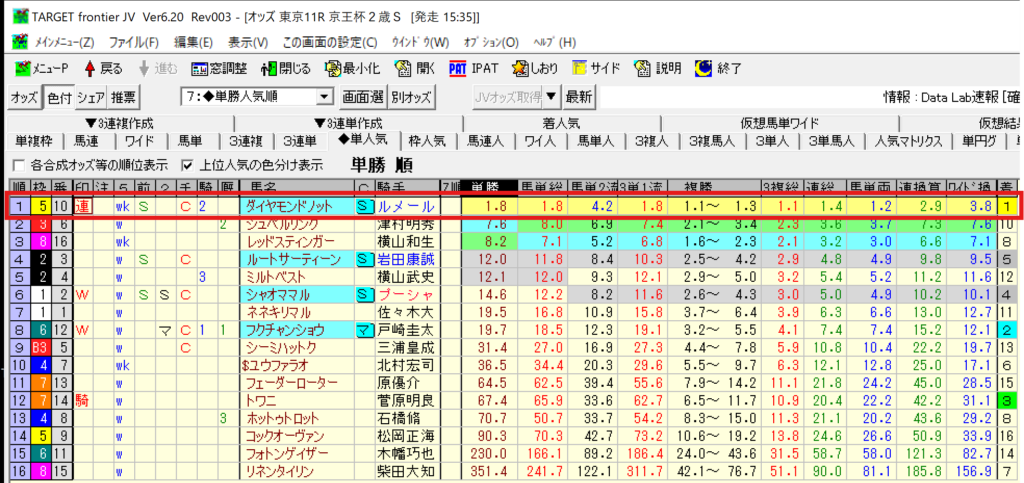Image resolution: width=1024 pixels, height=483 pixels.
Task: Click the 別オッズ button
Action: [411, 97]
